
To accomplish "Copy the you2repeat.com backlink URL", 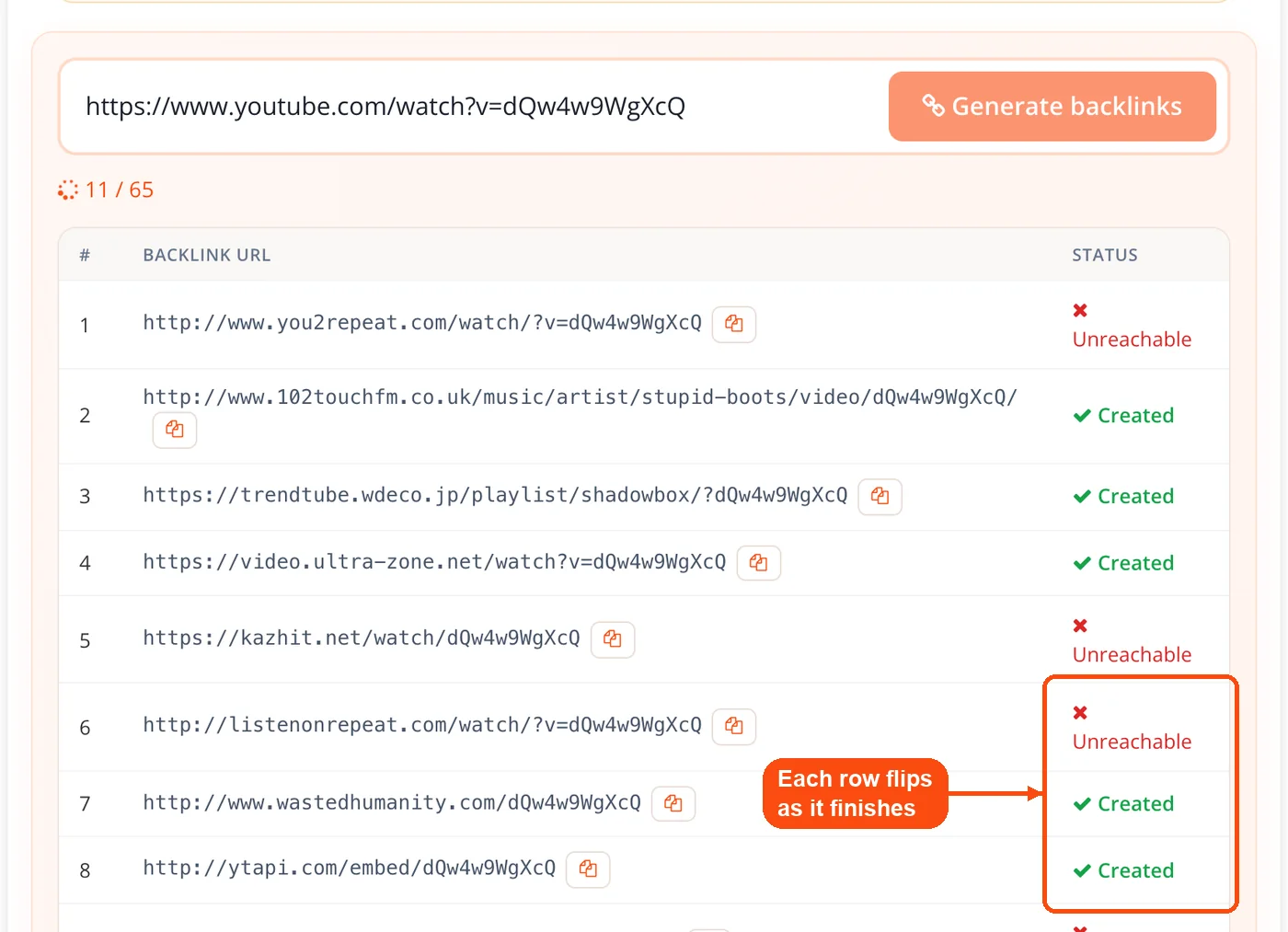I will (x=734, y=324).
